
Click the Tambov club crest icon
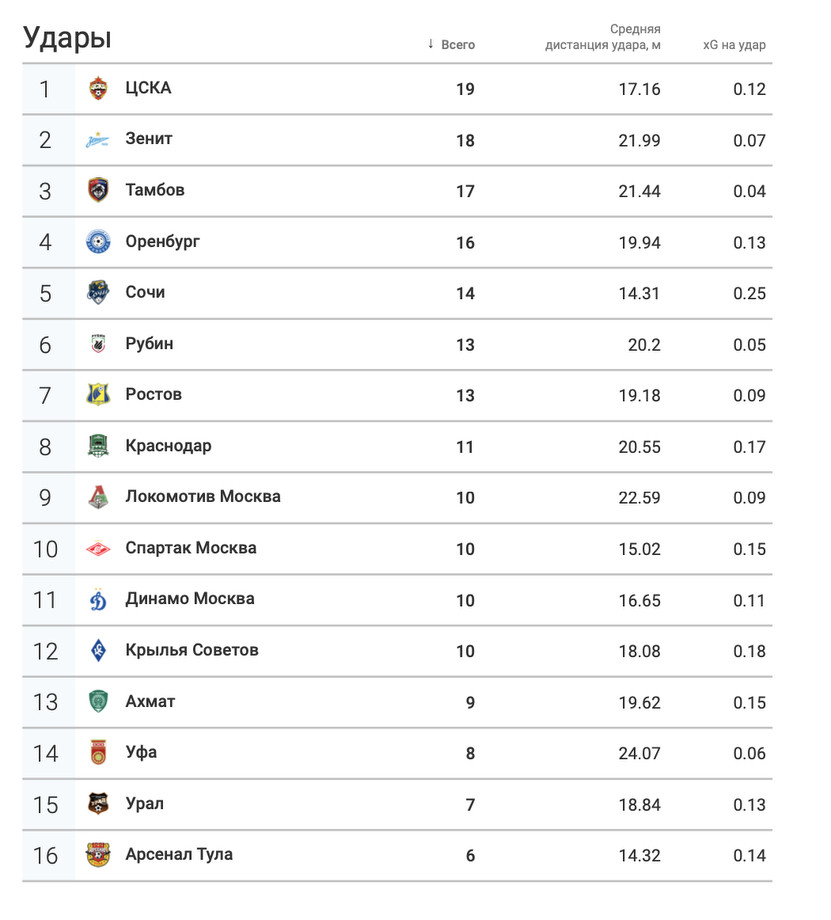[x=98, y=190]
